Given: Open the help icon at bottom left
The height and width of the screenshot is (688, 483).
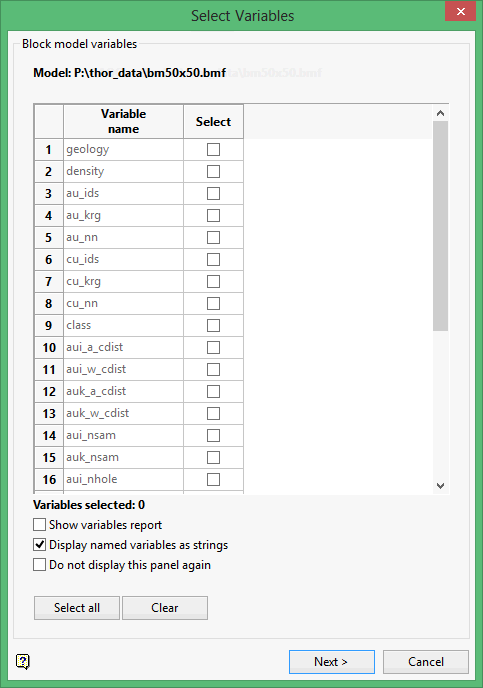Looking at the screenshot, I should click(x=23, y=661).
